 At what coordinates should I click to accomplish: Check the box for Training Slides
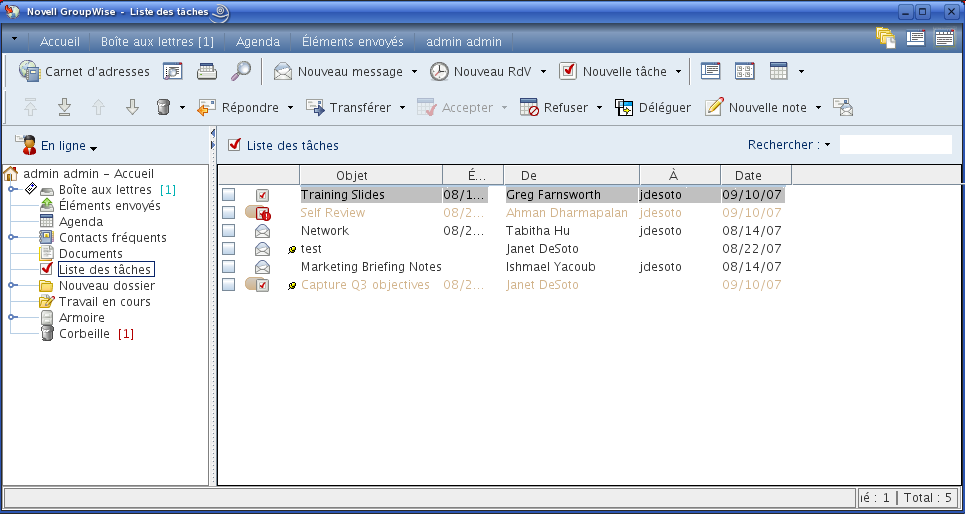tap(229, 195)
